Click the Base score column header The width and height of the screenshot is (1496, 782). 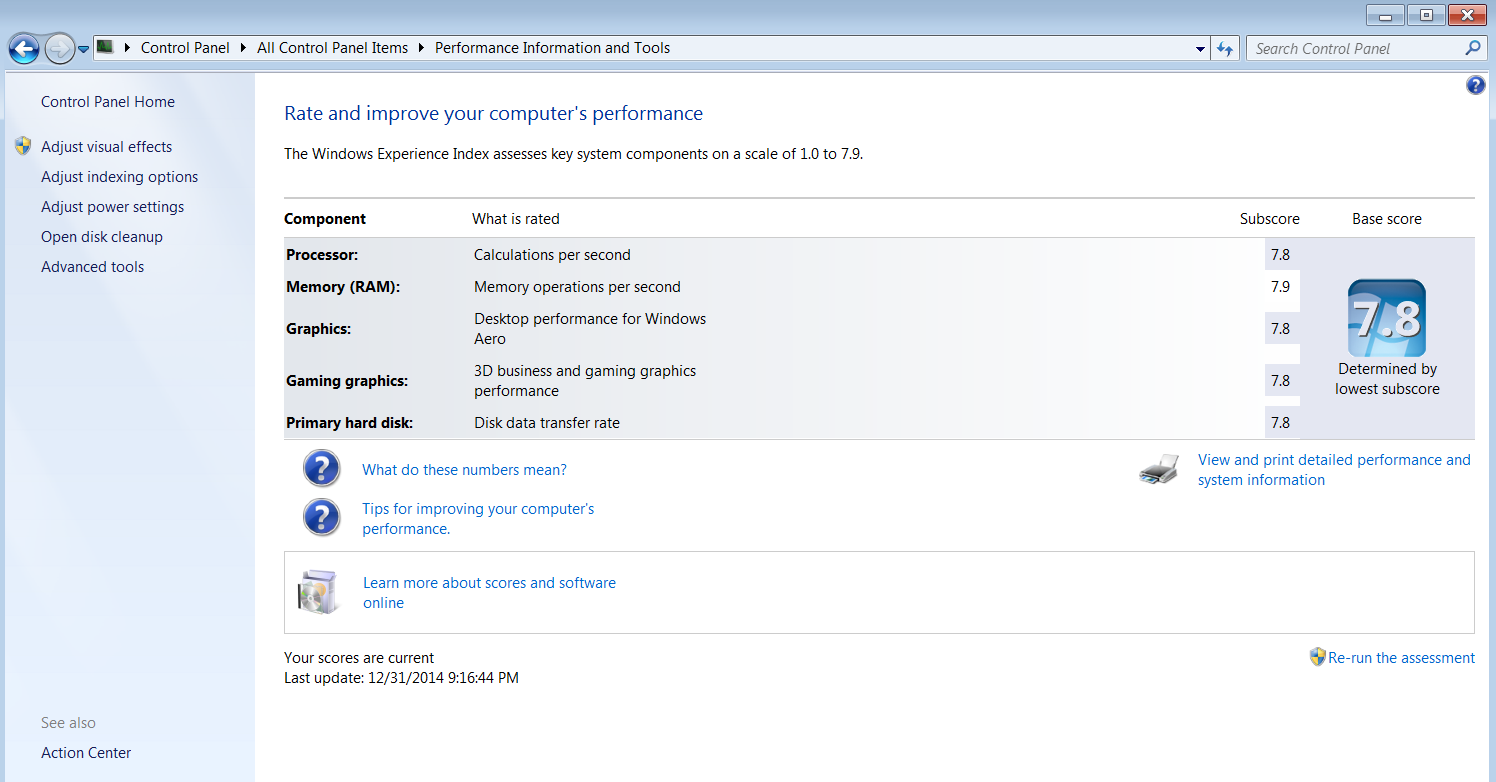pos(1387,219)
